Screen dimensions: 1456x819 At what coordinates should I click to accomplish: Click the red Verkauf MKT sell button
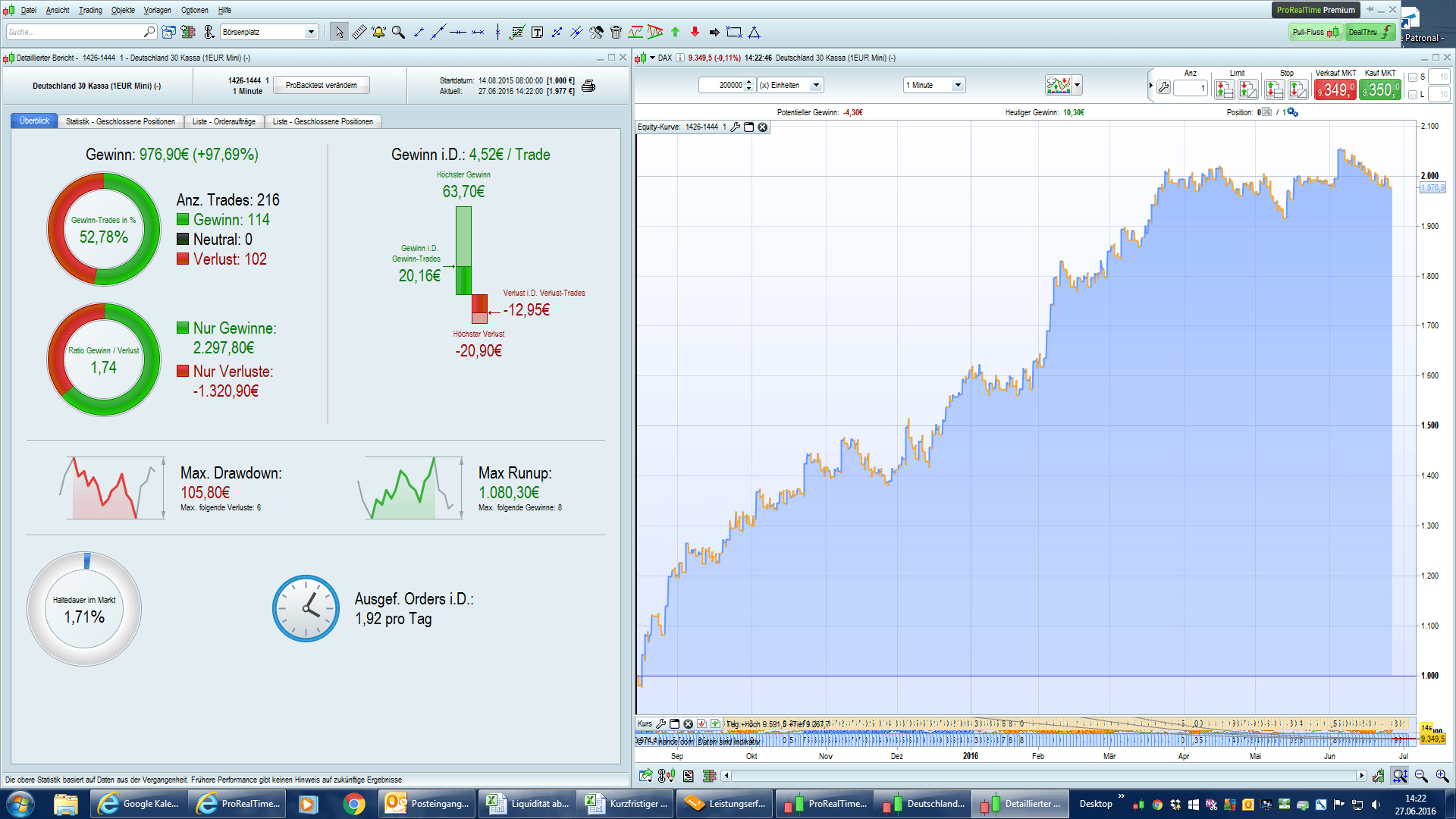click(1335, 89)
